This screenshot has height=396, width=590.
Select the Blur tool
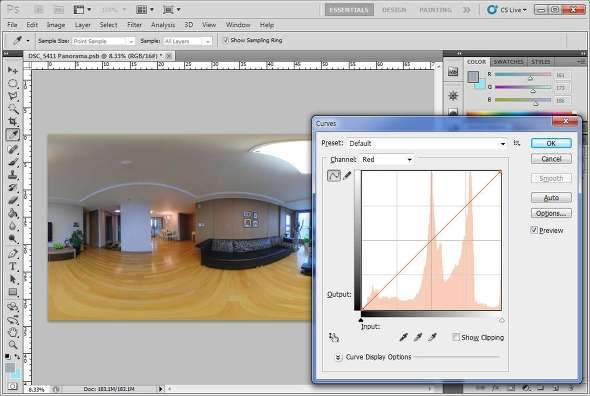tap(12, 226)
